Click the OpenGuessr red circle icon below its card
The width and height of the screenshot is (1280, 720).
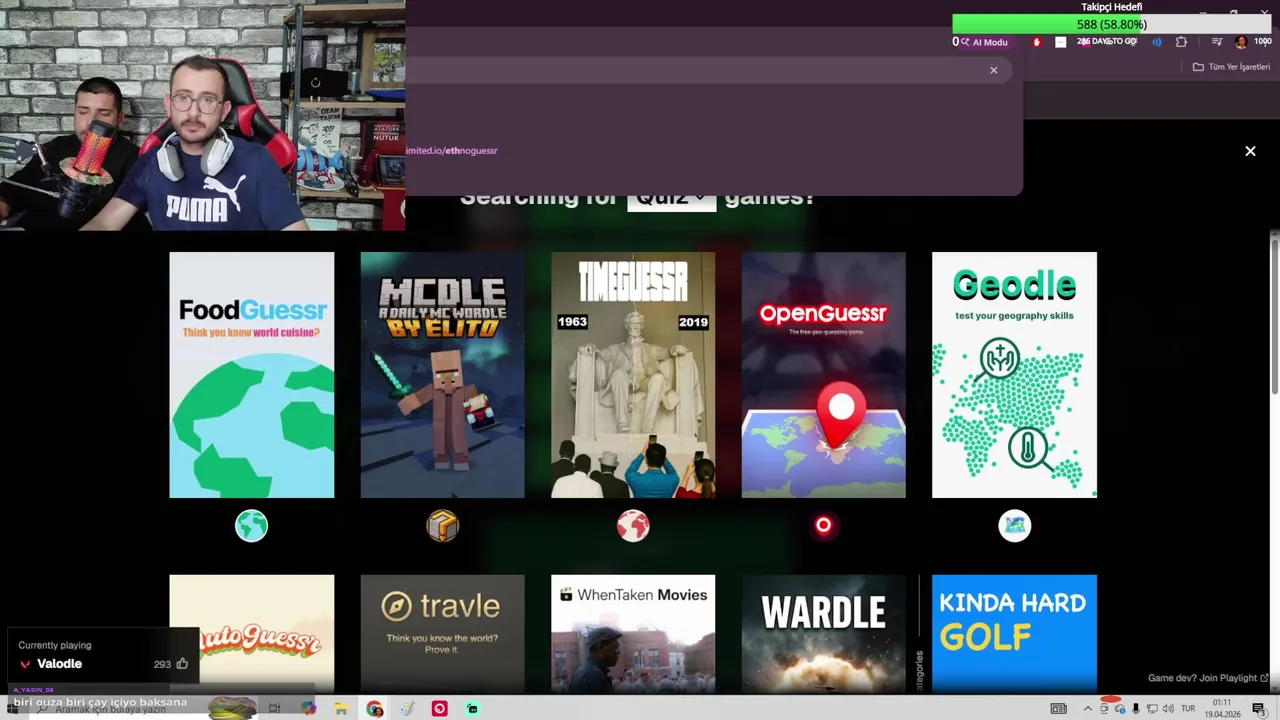[x=824, y=526]
